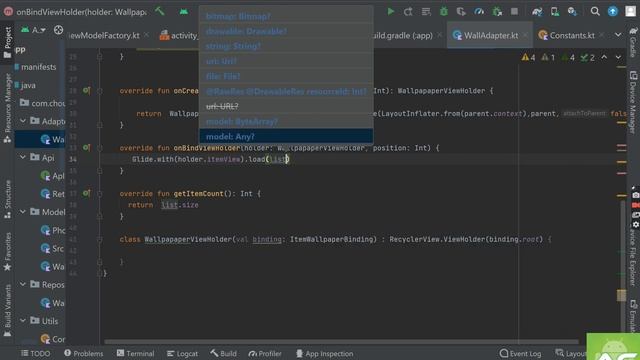
Task: Collapse the Adapter folder
Action: point(23,121)
